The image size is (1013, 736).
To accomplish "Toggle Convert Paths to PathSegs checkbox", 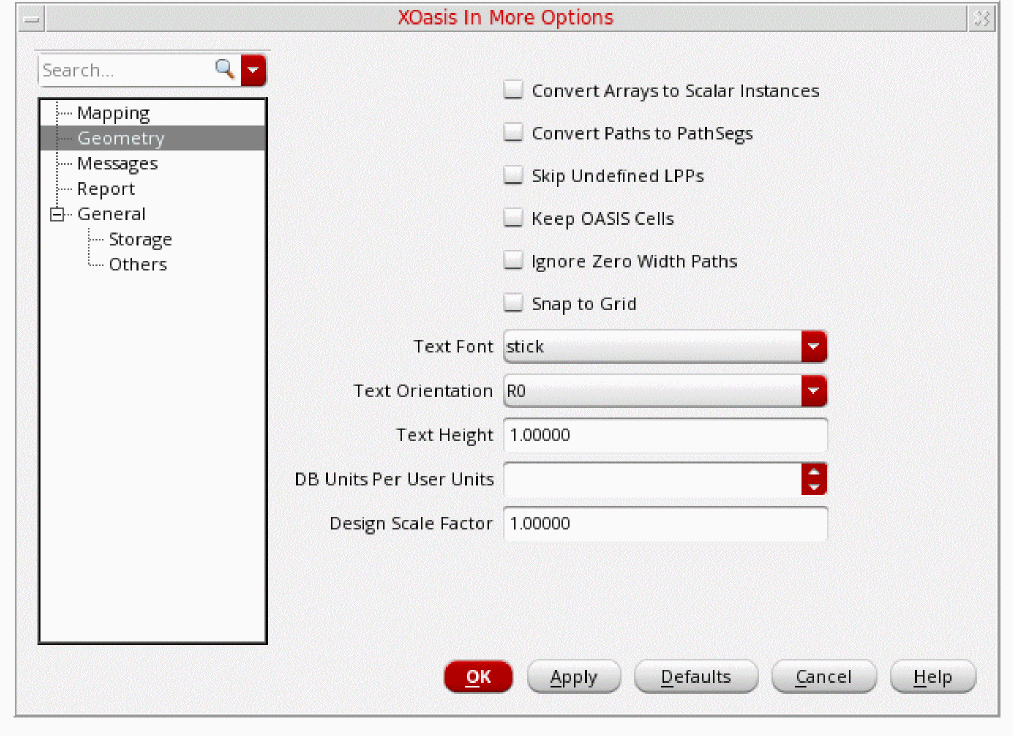I will [513, 133].
